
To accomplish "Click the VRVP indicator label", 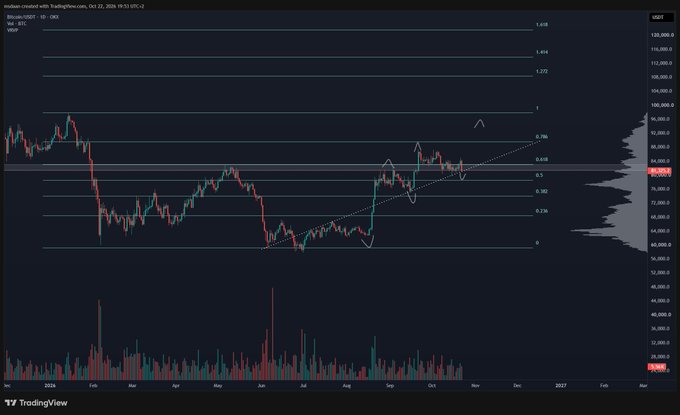I will coord(12,30).
